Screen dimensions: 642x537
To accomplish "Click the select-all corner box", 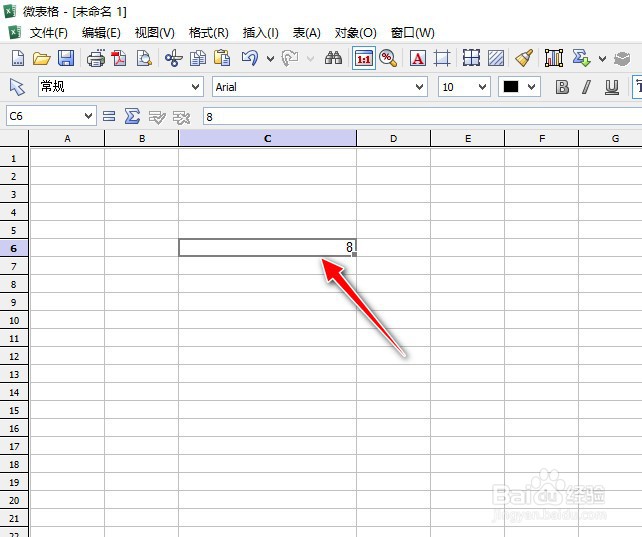I will tap(14, 138).
